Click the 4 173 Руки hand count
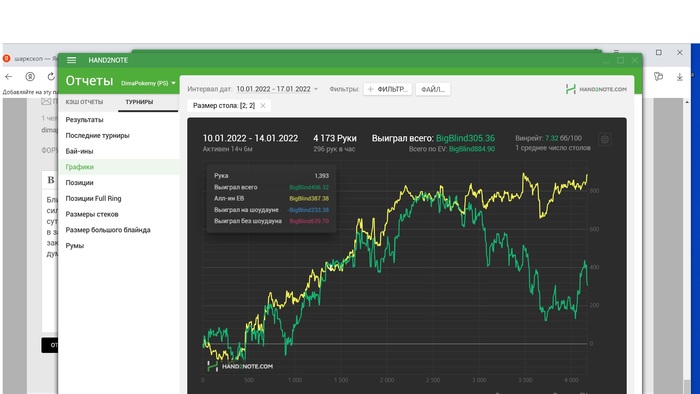Screen dimensions: 700x394 [x=335, y=138]
